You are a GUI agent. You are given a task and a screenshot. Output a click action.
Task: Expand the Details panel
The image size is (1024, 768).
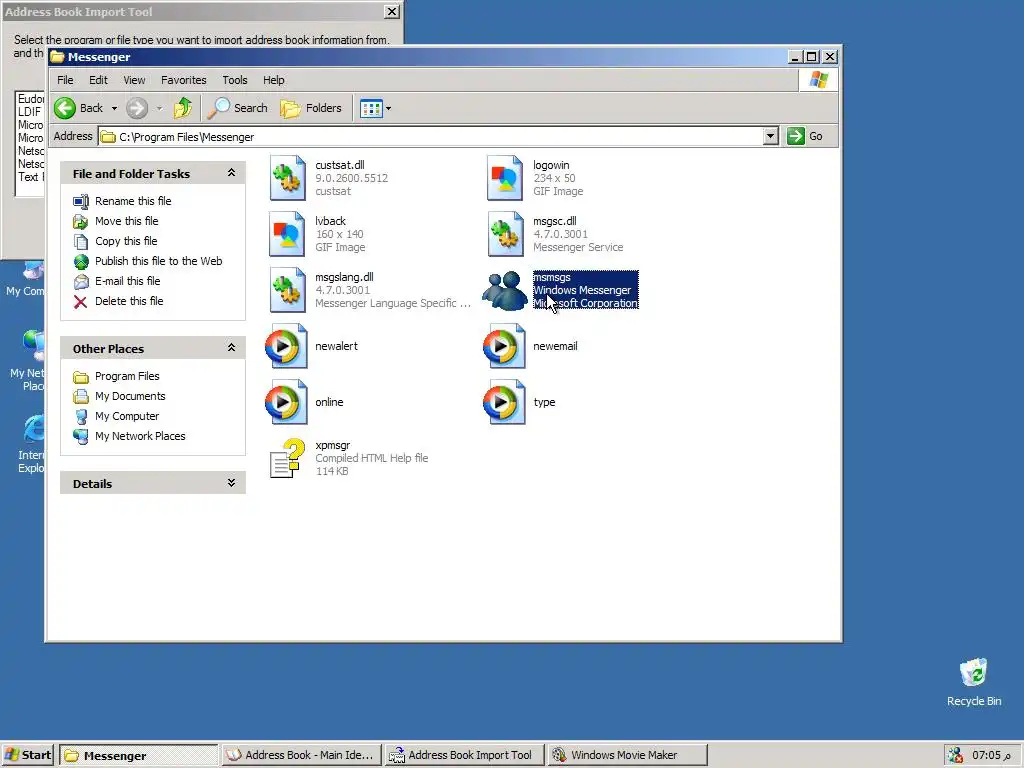(x=231, y=483)
